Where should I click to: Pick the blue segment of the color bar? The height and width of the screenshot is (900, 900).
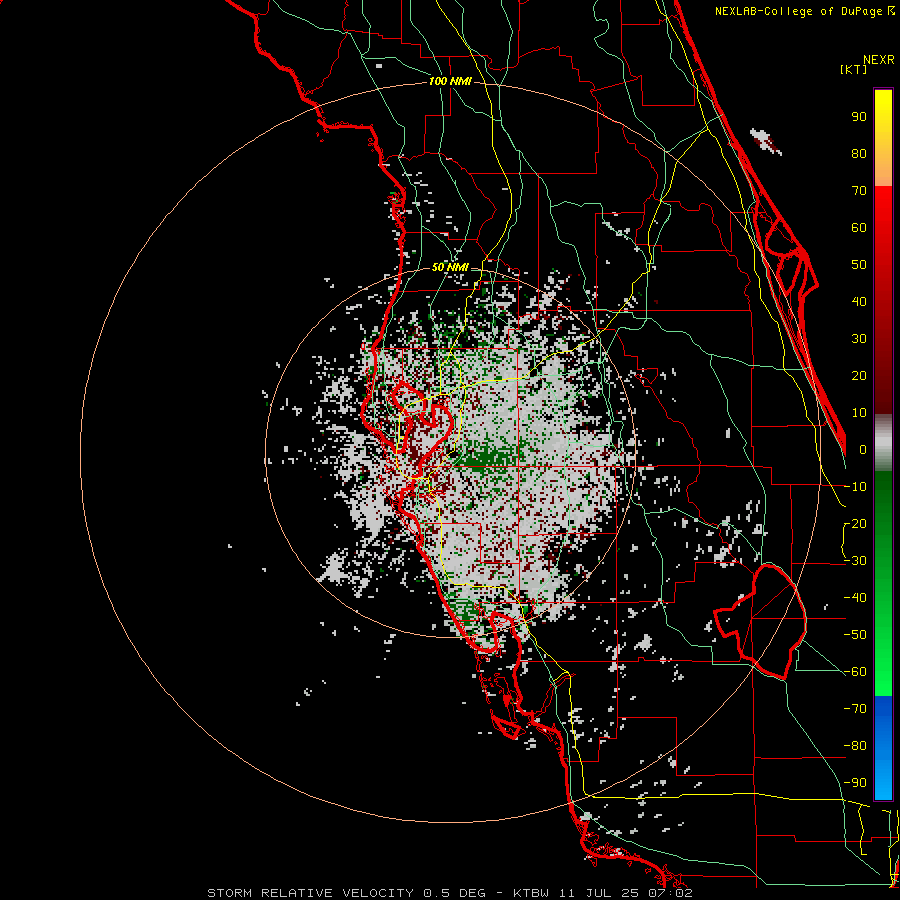[x=883, y=748]
